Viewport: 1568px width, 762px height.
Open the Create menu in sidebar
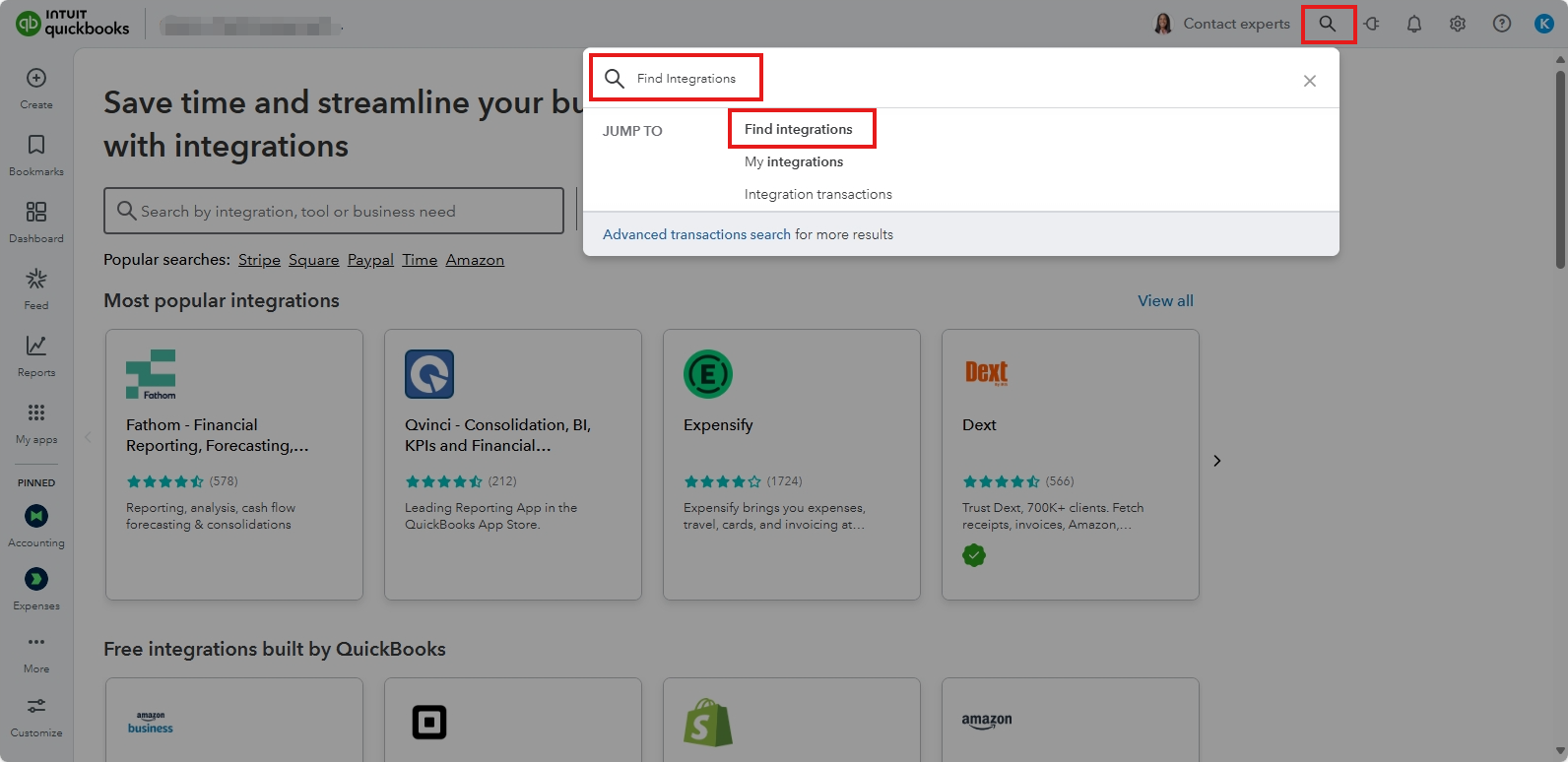36,89
